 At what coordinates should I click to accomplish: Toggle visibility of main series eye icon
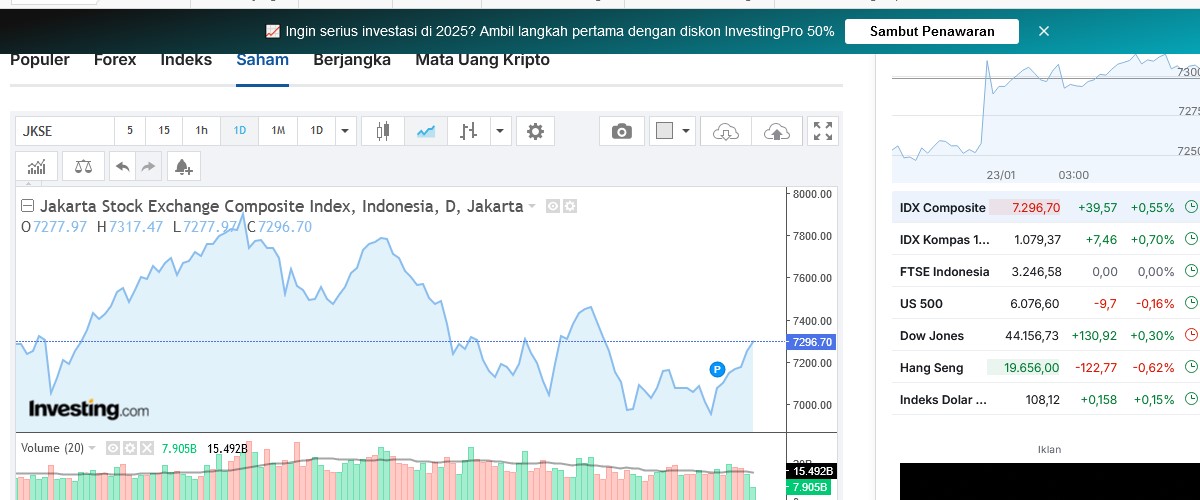pyautogui.click(x=553, y=206)
